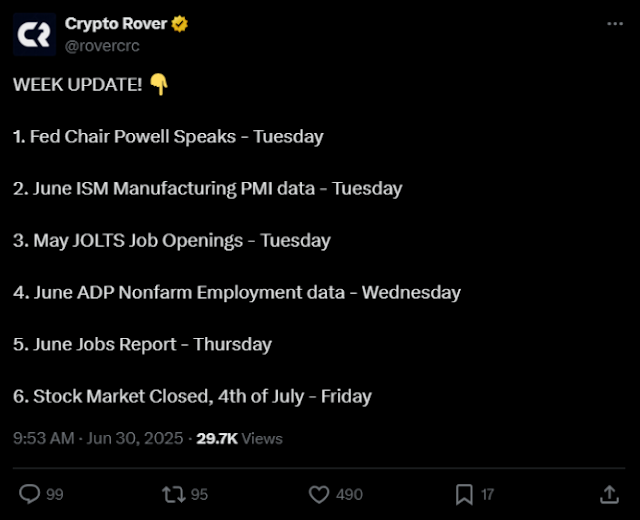Repost this tweet using the retweet icon
This screenshot has width=640, height=520.
[x=174, y=494]
